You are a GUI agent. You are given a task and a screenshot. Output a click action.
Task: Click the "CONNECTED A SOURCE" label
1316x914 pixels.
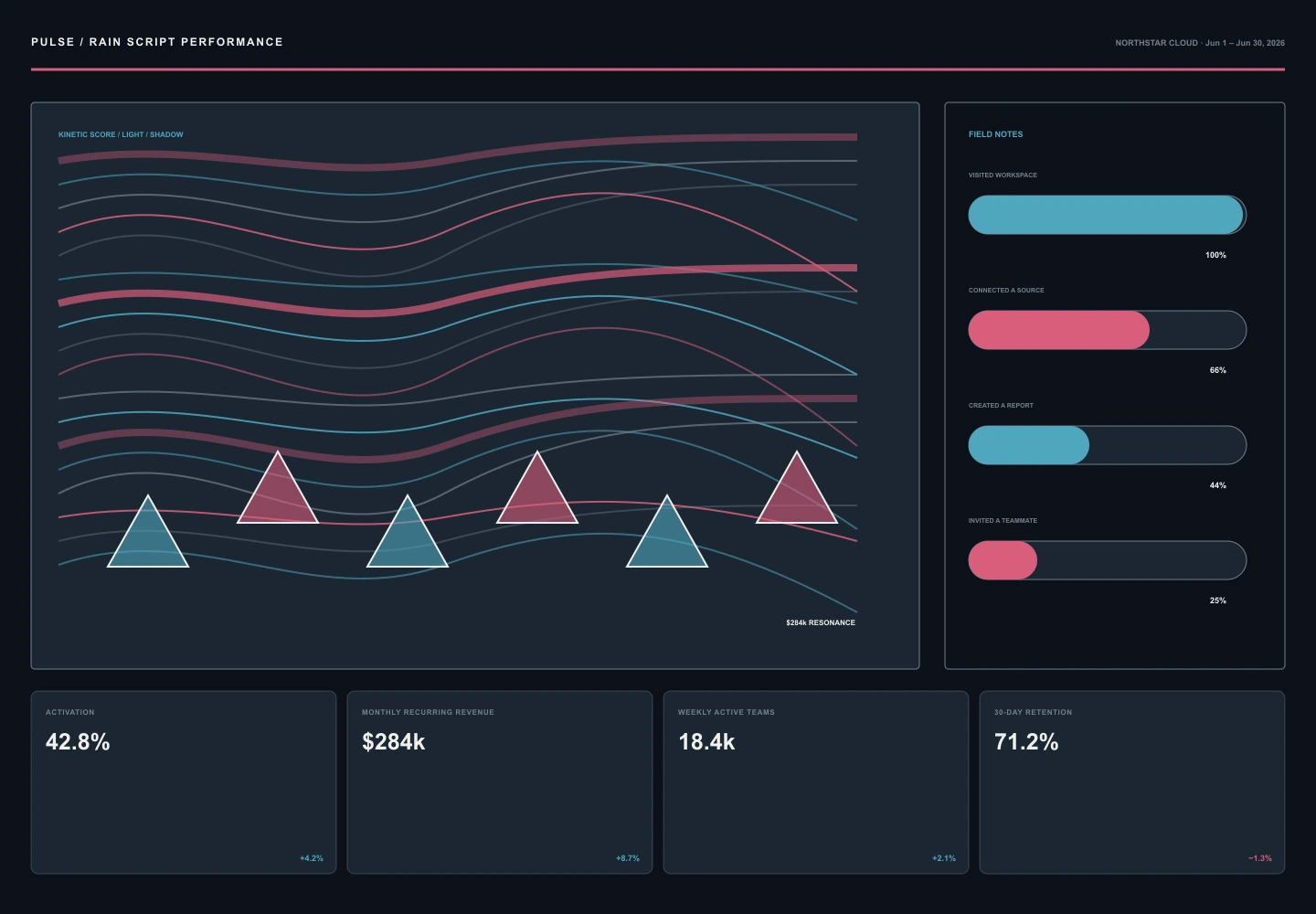coord(1006,290)
